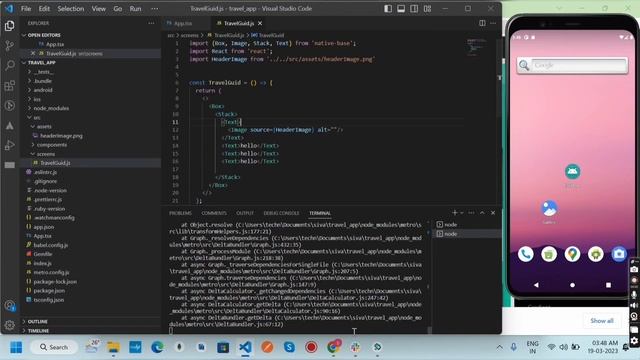Screen dimensions: 640x360
Task: Click the taskbar Search box
Action: (x=54, y=347)
